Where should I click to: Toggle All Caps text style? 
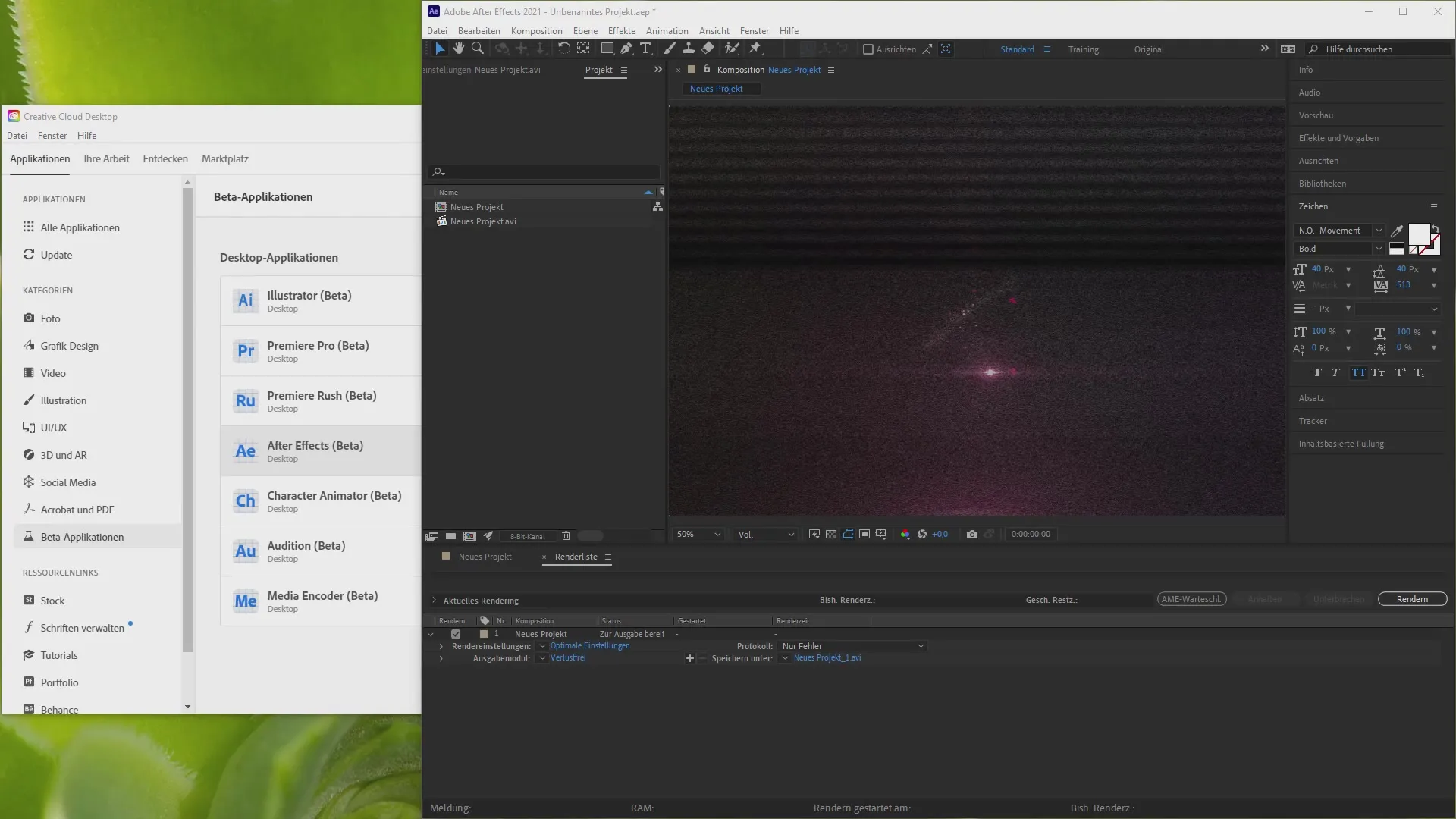click(1358, 372)
